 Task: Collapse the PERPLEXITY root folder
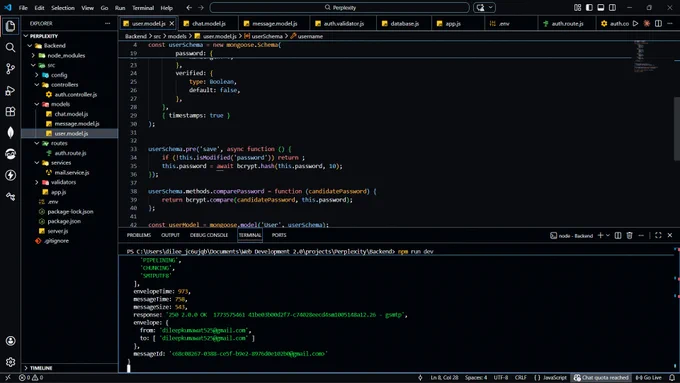tap(26, 36)
